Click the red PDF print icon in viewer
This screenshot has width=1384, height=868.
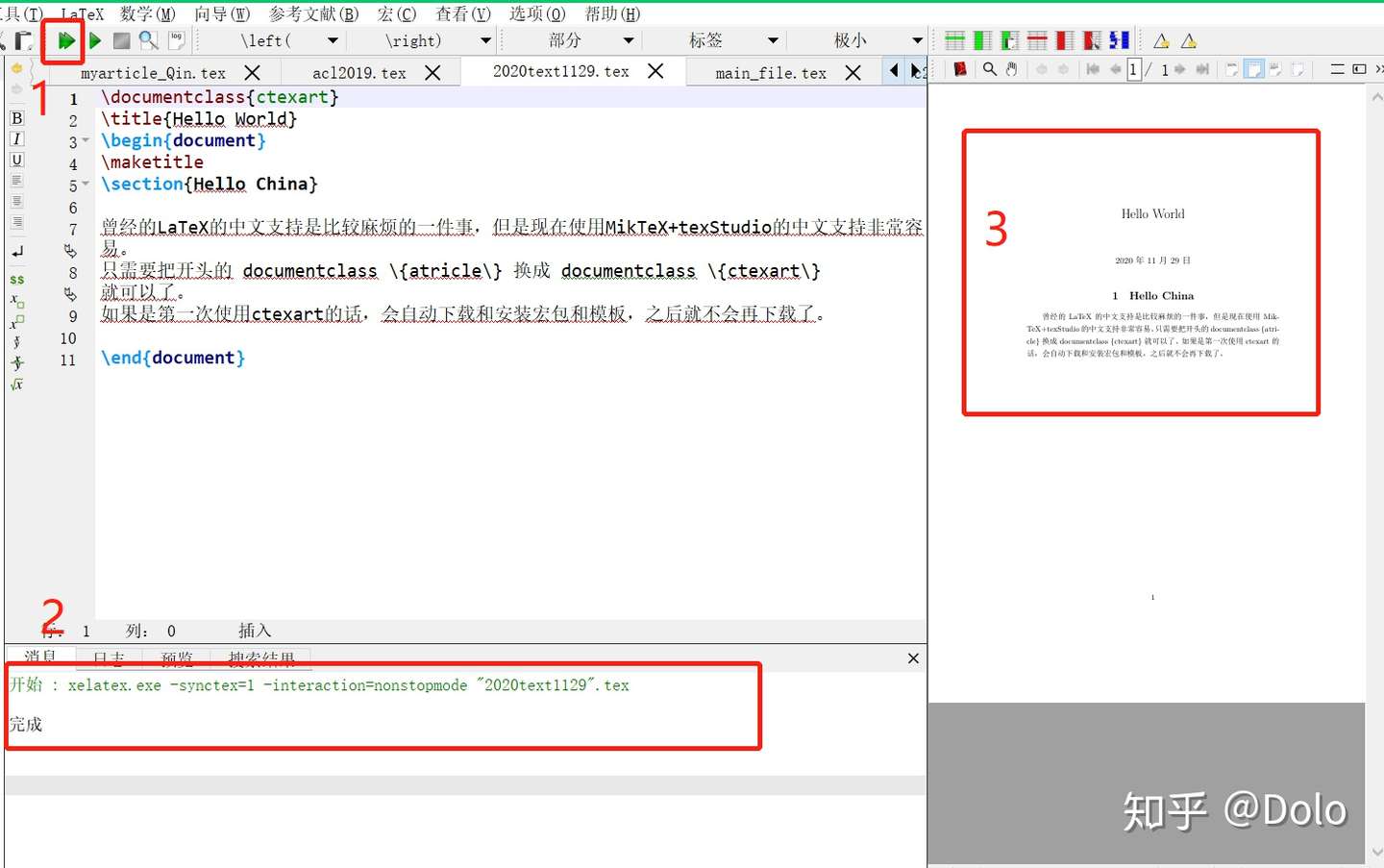(x=959, y=69)
